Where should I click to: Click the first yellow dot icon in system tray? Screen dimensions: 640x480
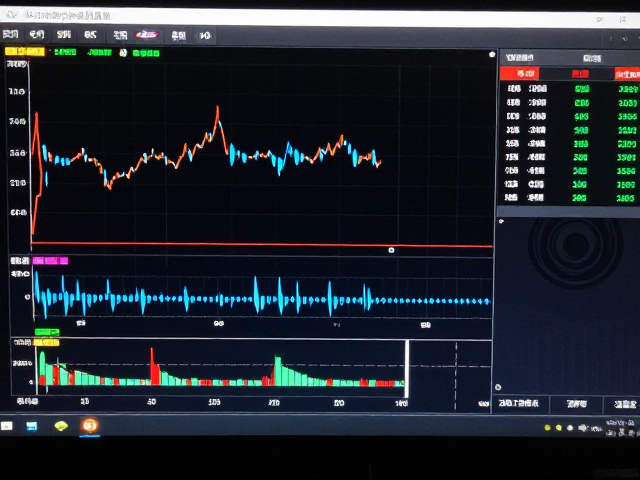pyautogui.click(x=547, y=428)
